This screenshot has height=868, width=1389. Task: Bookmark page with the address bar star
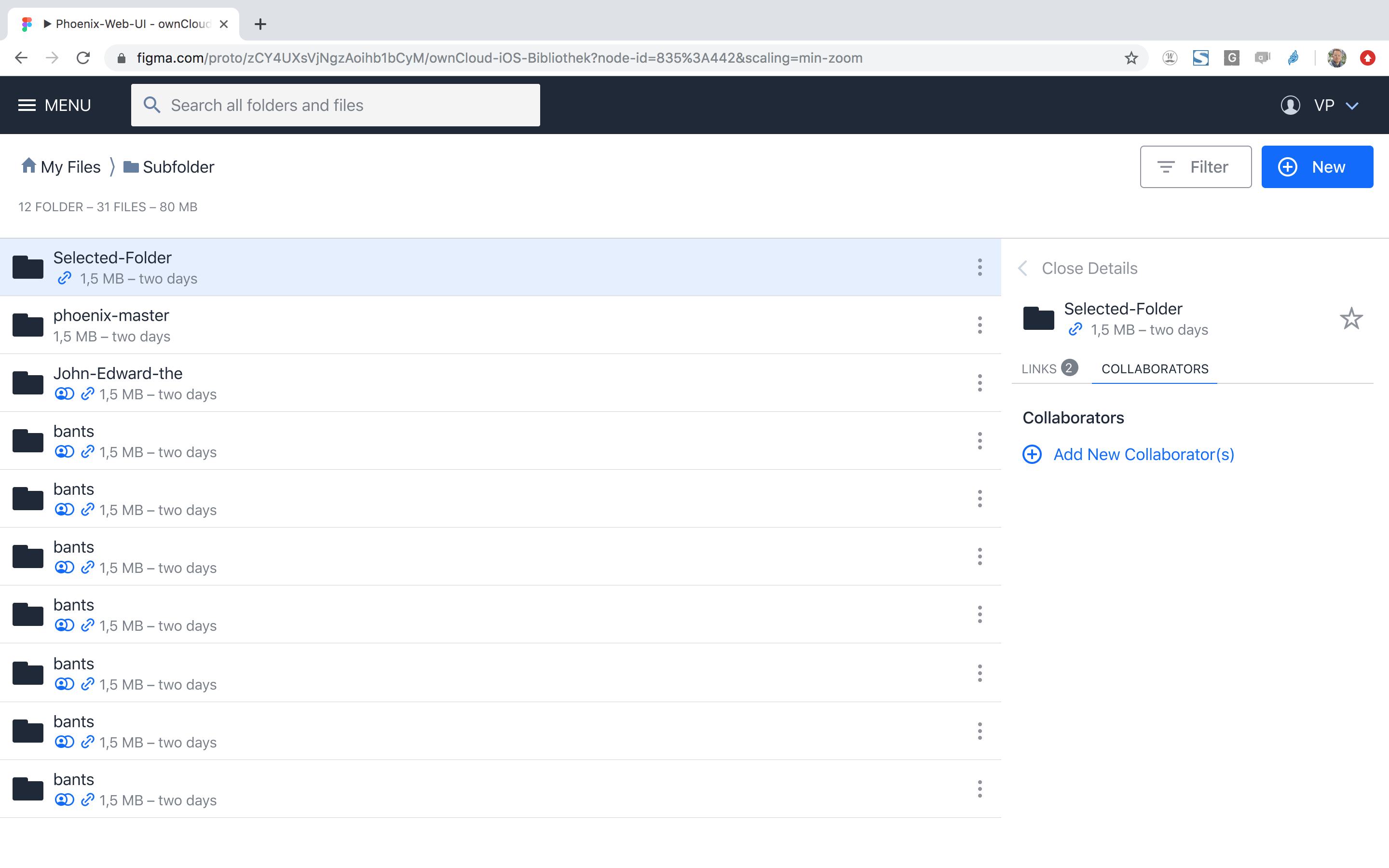[1130, 58]
